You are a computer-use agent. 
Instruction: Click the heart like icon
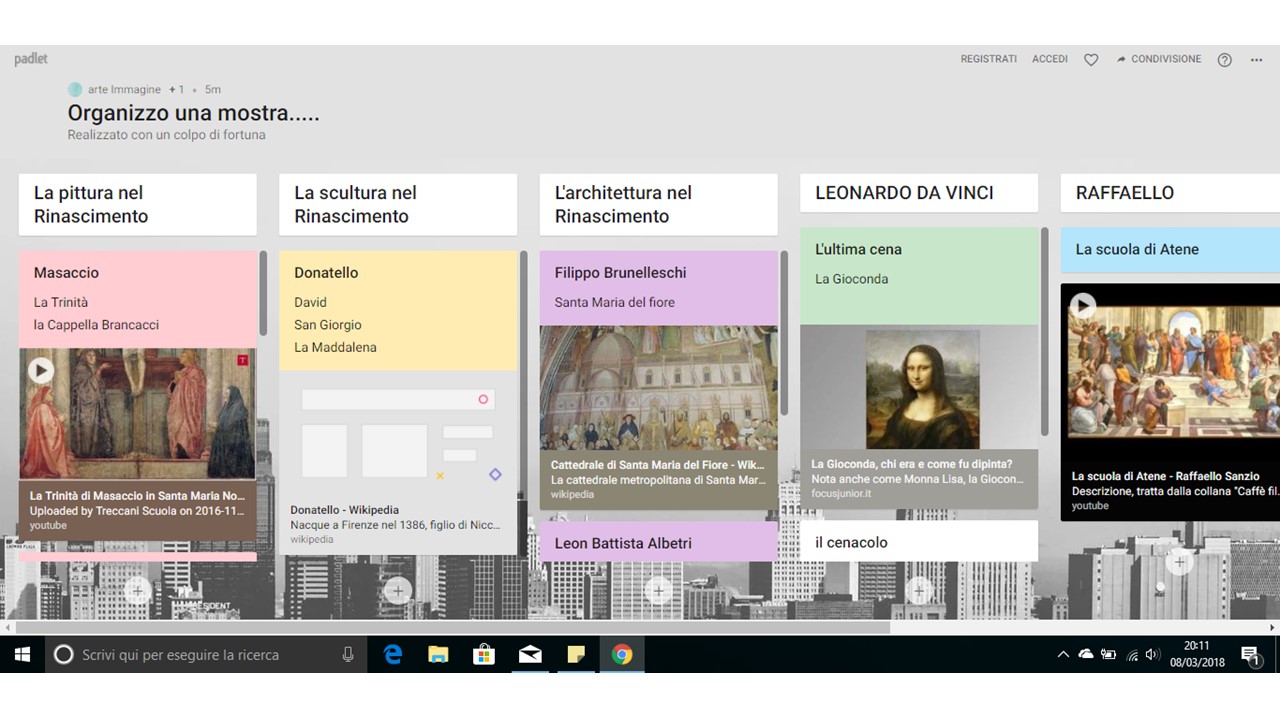pyautogui.click(x=1091, y=60)
